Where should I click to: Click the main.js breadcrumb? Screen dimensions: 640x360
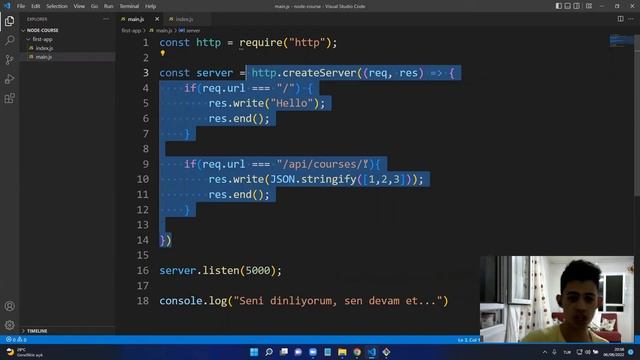point(161,31)
